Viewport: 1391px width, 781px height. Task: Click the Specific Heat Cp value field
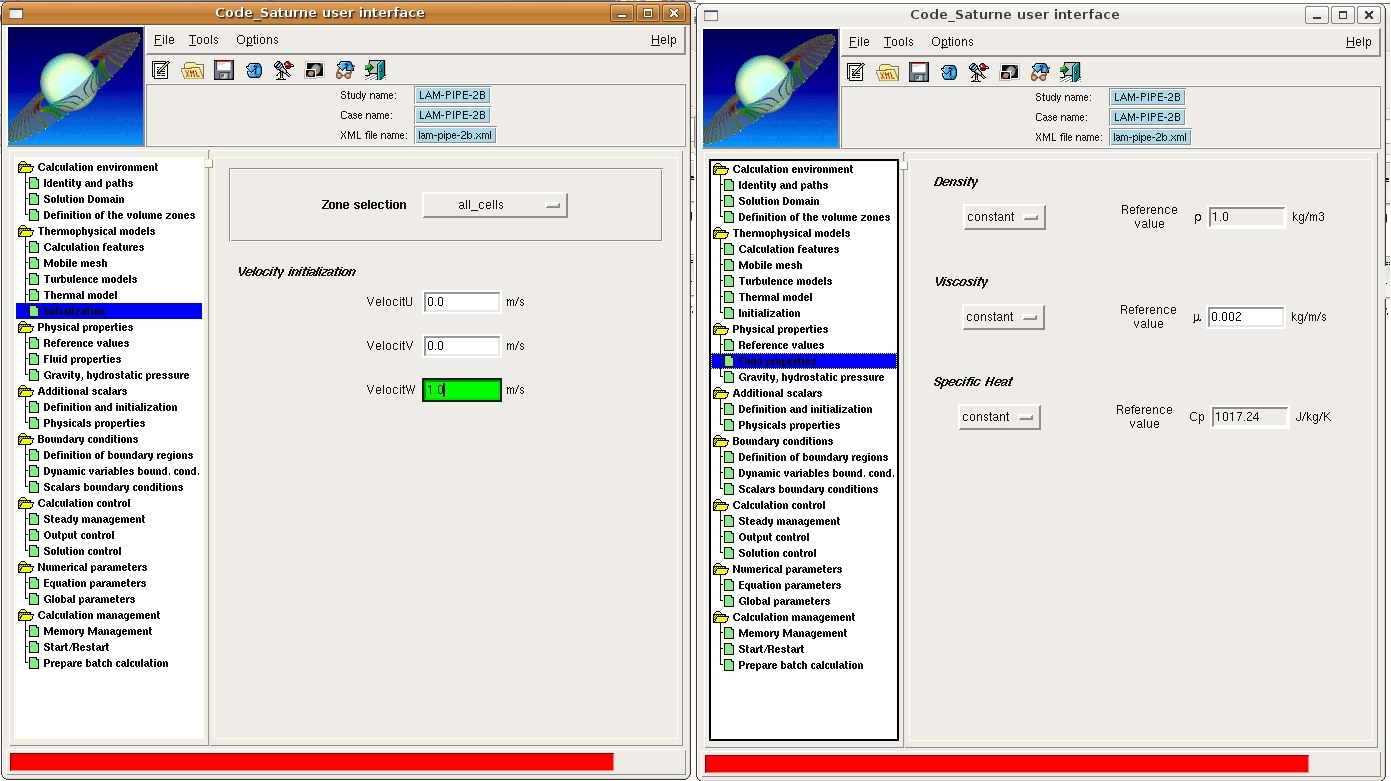(1250, 417)
